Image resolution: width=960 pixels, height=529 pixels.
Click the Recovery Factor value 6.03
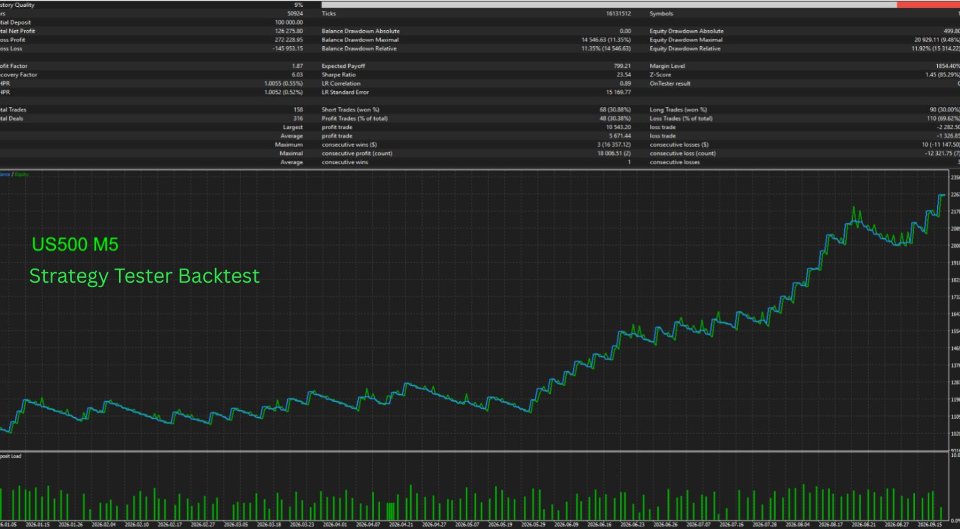(298, 75)
